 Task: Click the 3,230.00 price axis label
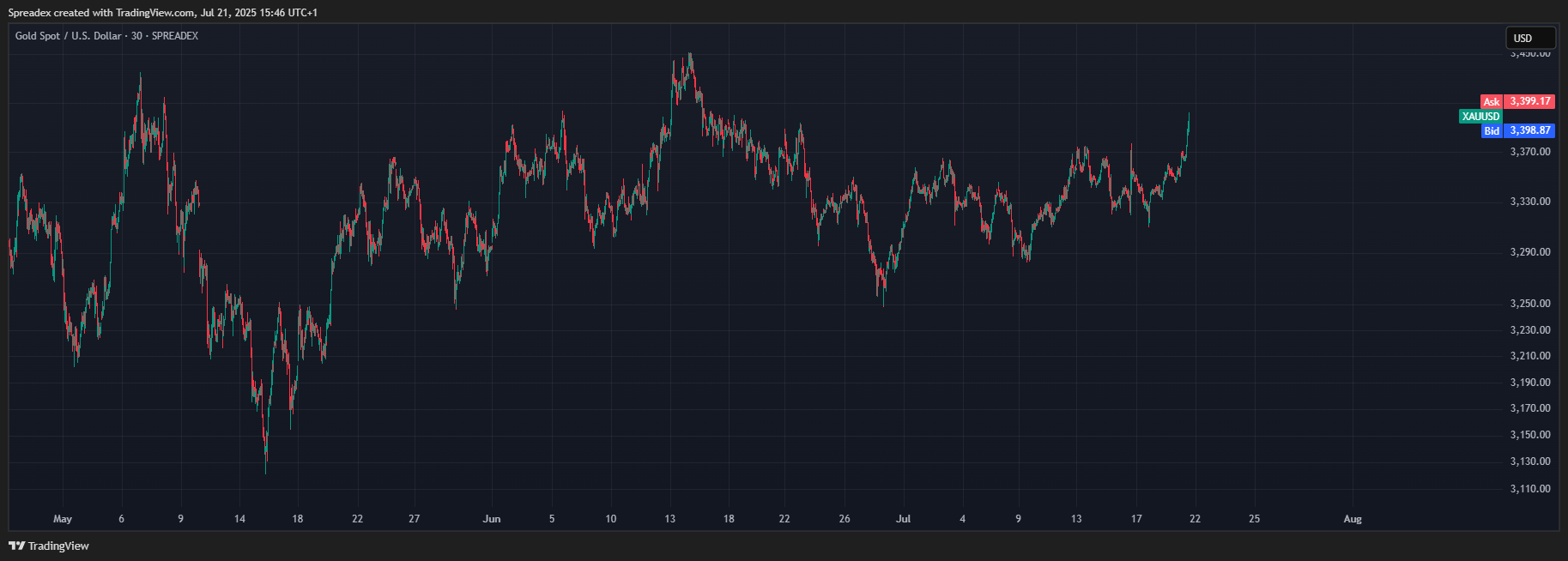[1530, 330]
